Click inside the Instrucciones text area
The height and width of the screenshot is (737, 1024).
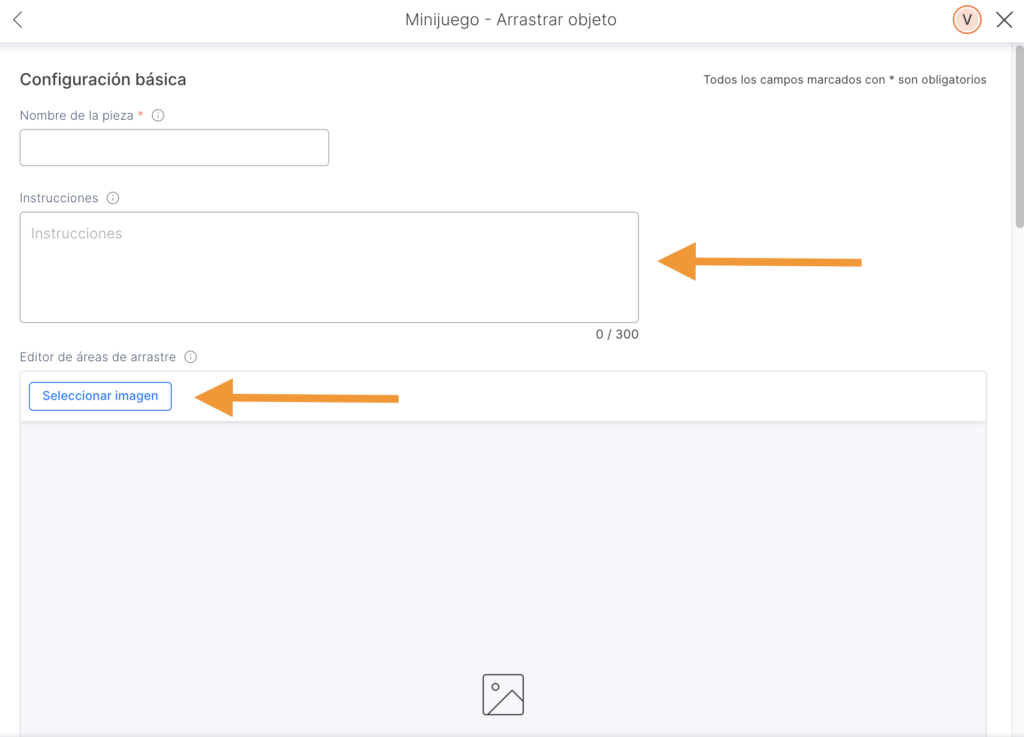(329, 267)
